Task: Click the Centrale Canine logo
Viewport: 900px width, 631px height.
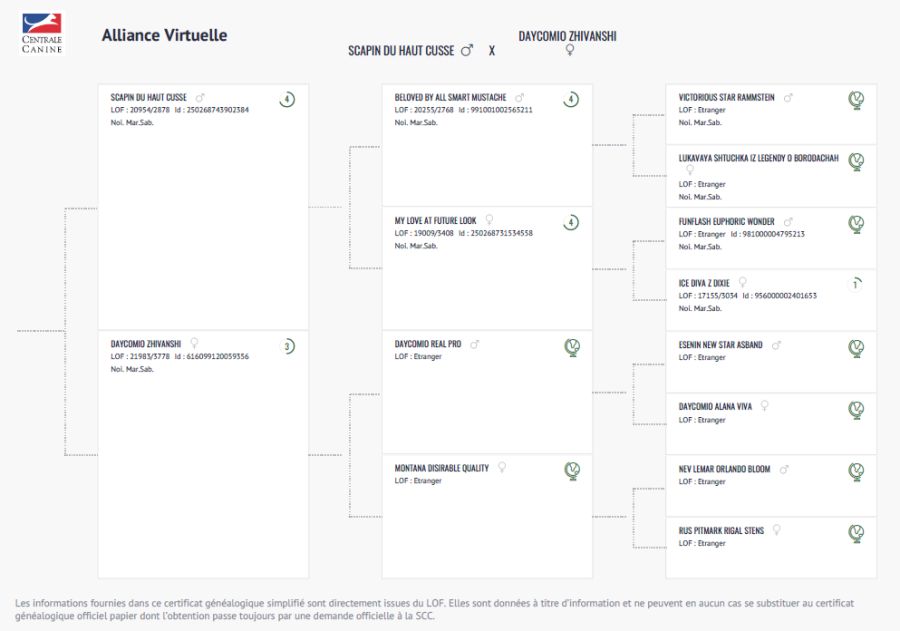Action: (42, 33)
